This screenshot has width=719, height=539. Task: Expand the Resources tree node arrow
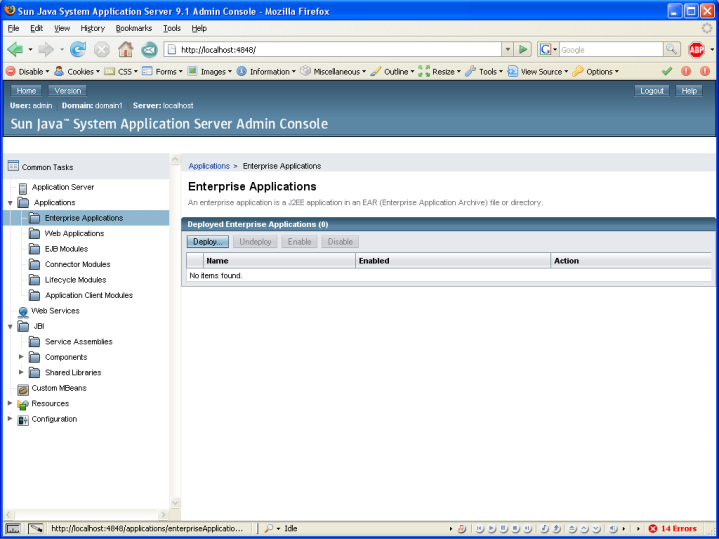pyautogui.click(x=10, y=403)
